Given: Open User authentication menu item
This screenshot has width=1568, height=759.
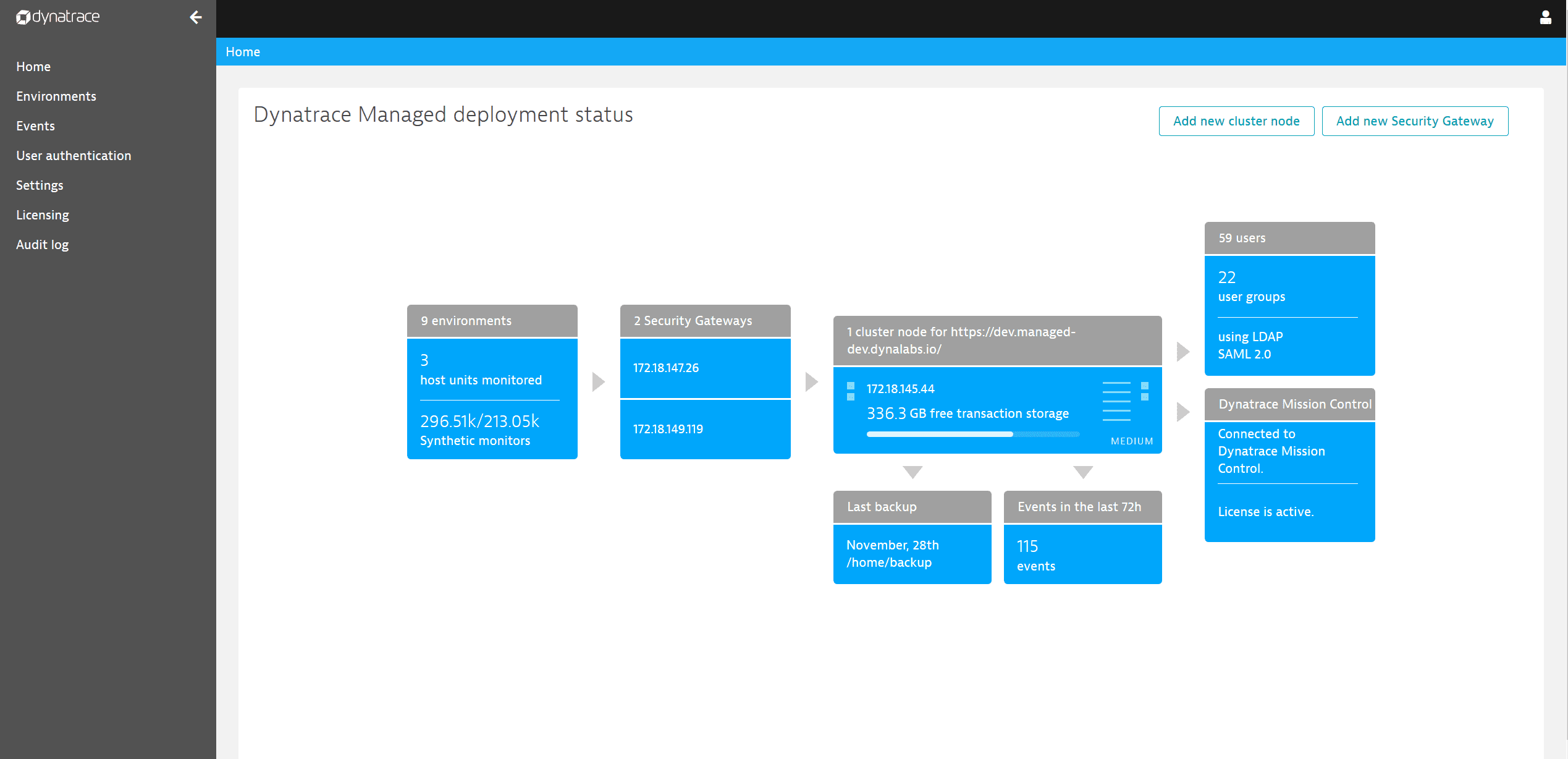Looking at the screenshot, I should tap(74, 156).
